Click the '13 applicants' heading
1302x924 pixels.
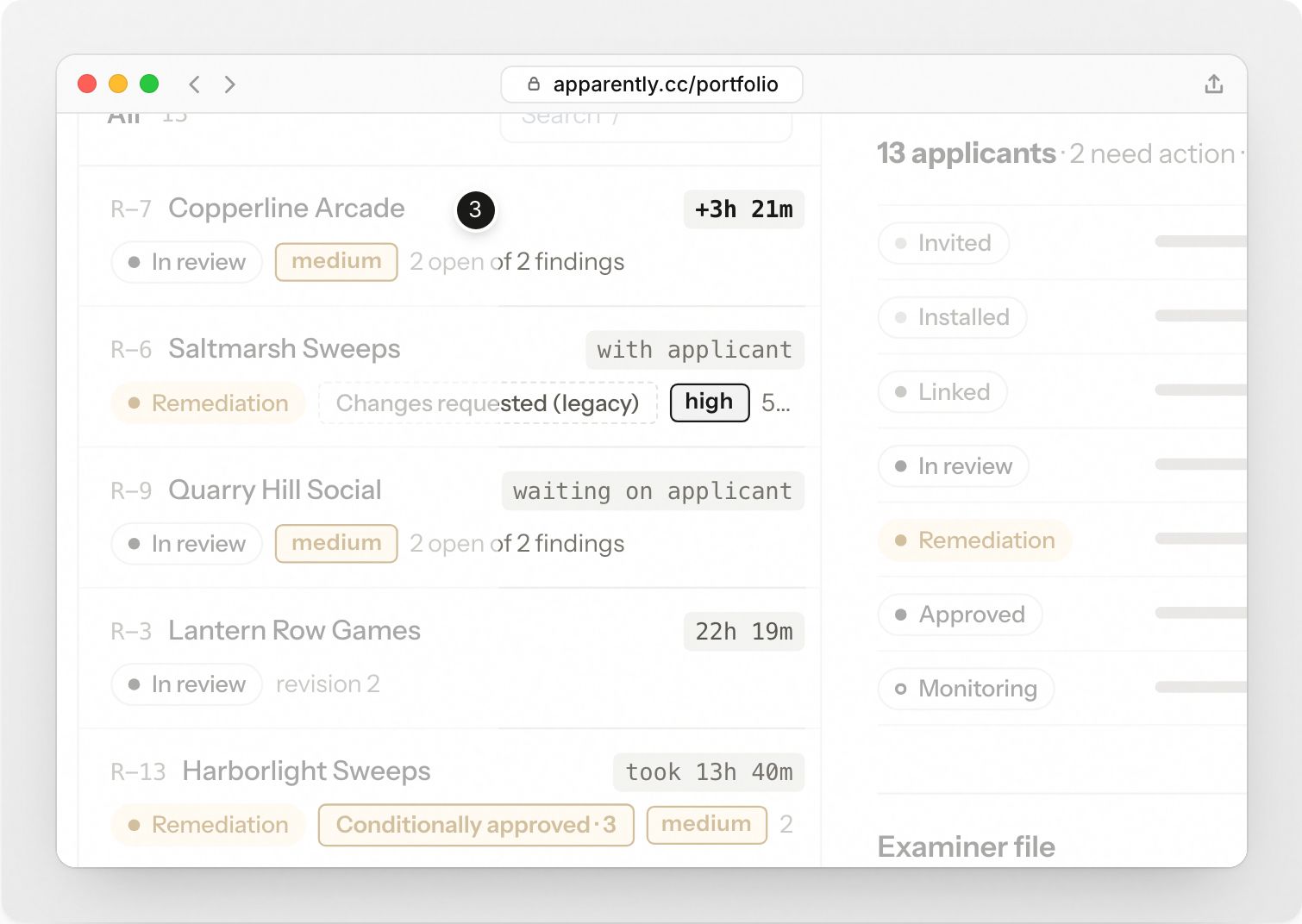(967, 153)
